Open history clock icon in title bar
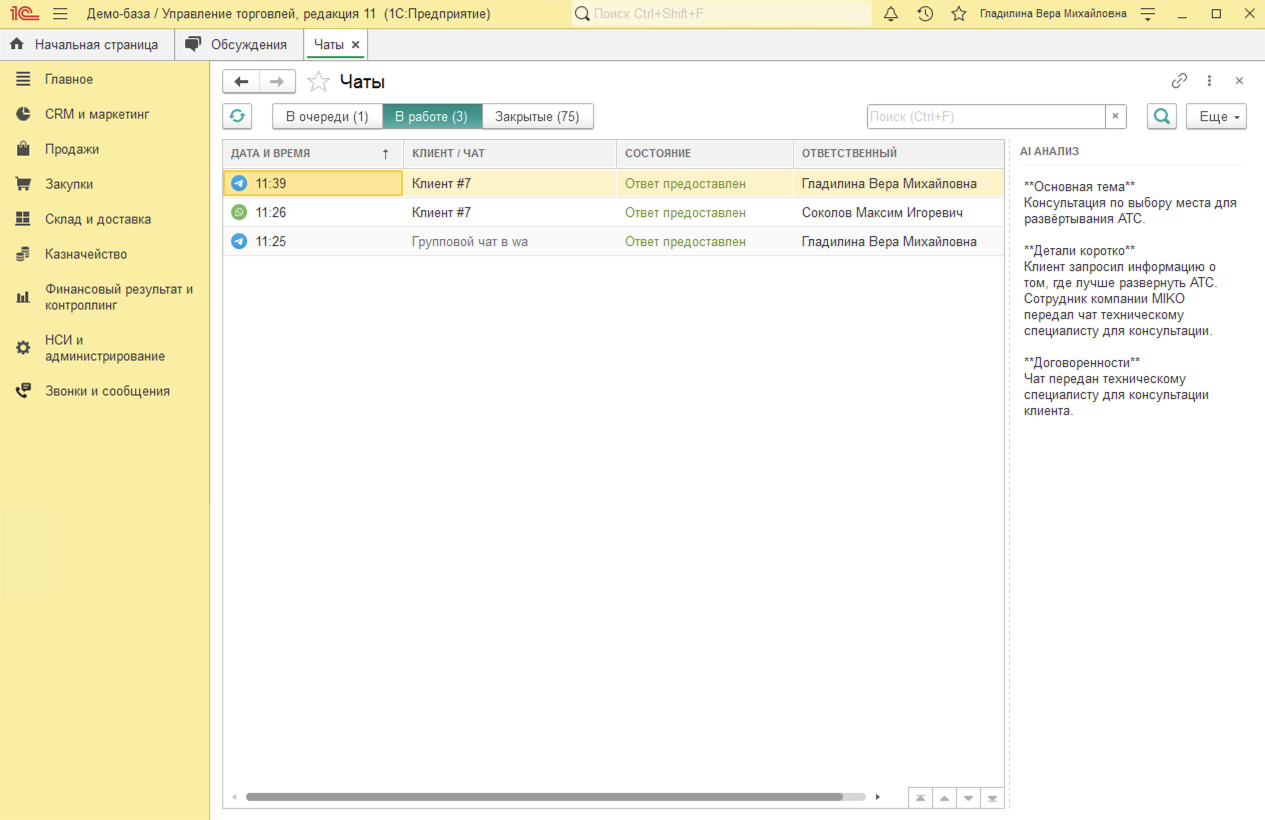 coord(925,14)
